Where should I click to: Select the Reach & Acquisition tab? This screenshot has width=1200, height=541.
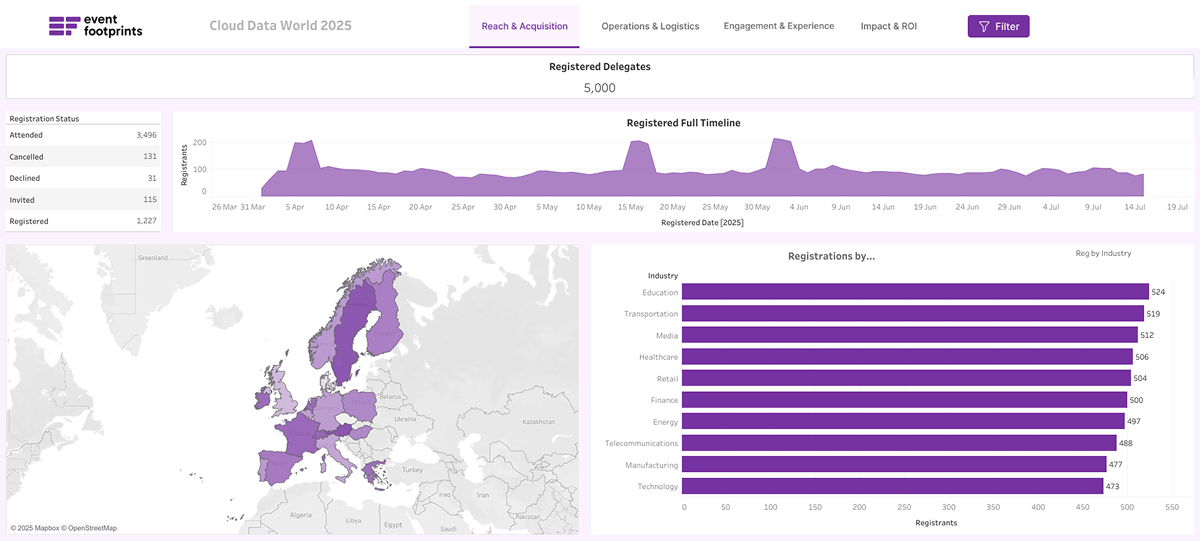tap(524, 26)
